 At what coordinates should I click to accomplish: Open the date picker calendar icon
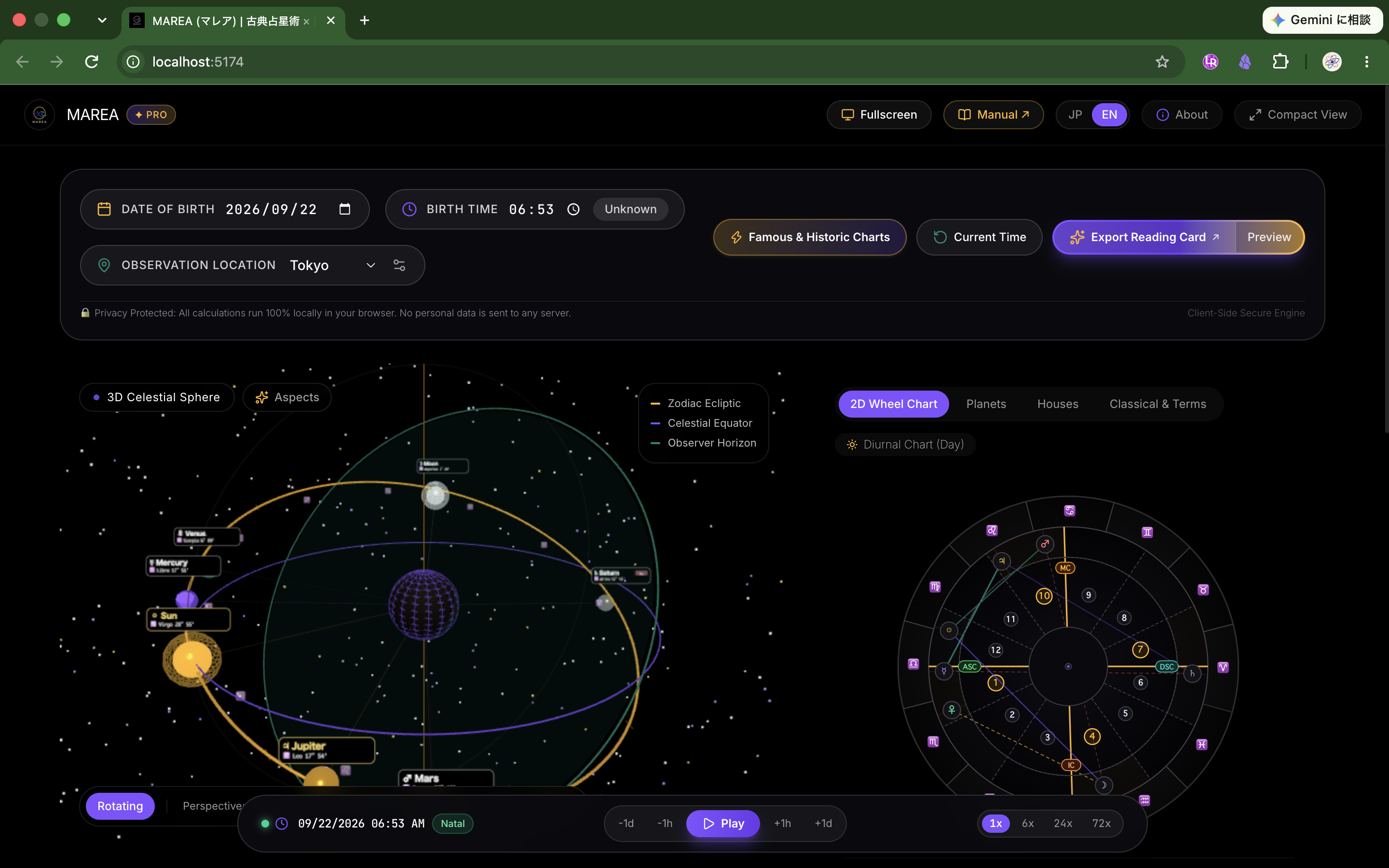344,209
